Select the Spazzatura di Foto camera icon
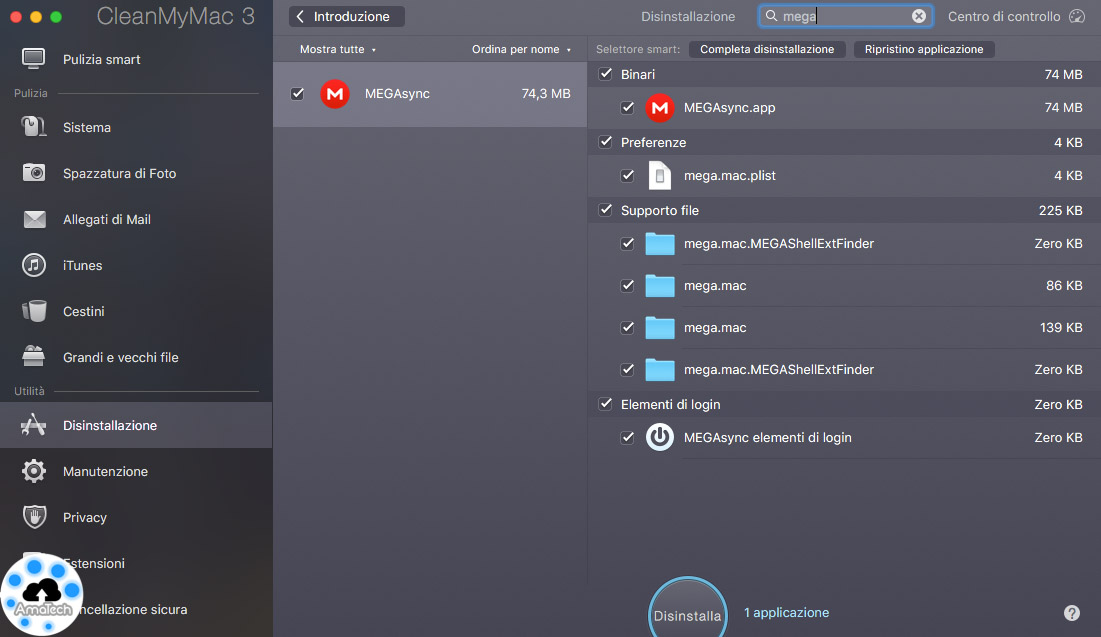Screen dimensions: 1101x637 tap(34, 173)
